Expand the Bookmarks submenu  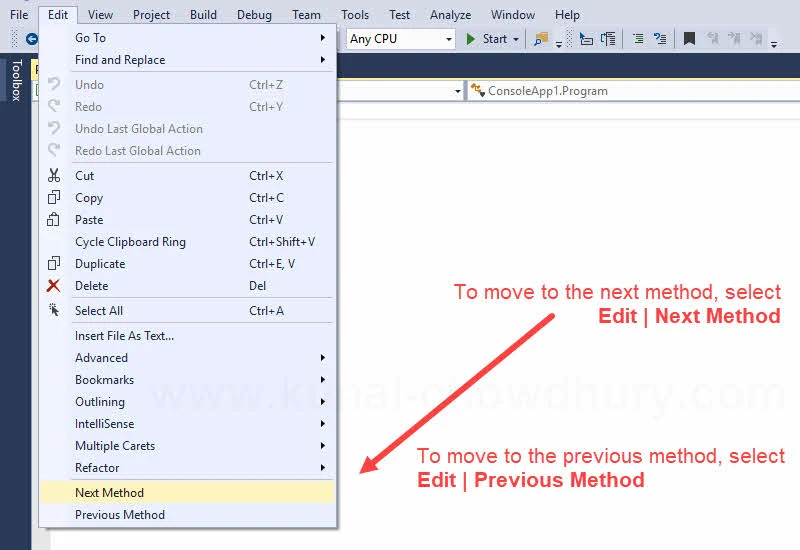click(187, 379)
